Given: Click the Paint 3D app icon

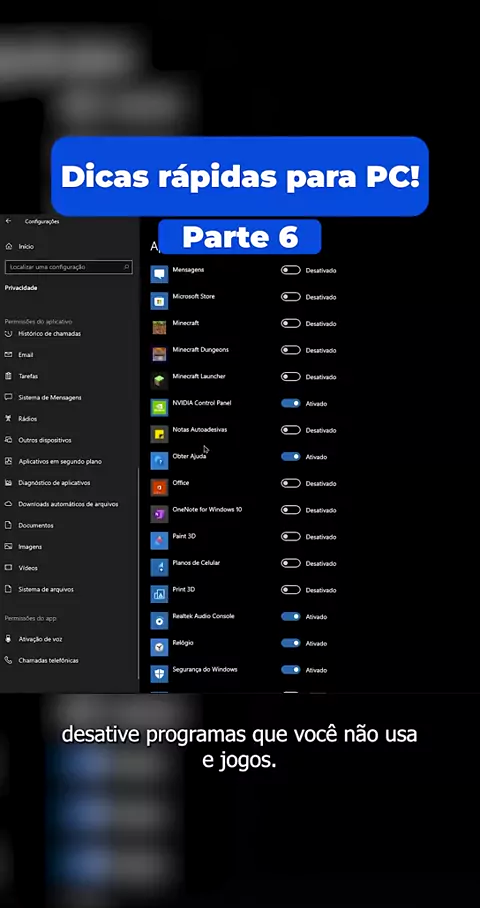Looking at the screenshot, I should [159, 540].
